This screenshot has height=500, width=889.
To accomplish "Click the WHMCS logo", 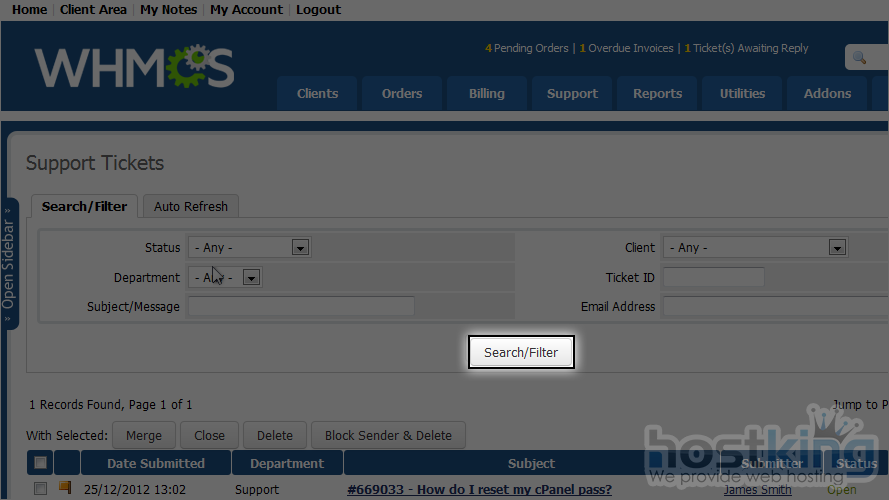I will click(x=135, y=68).
